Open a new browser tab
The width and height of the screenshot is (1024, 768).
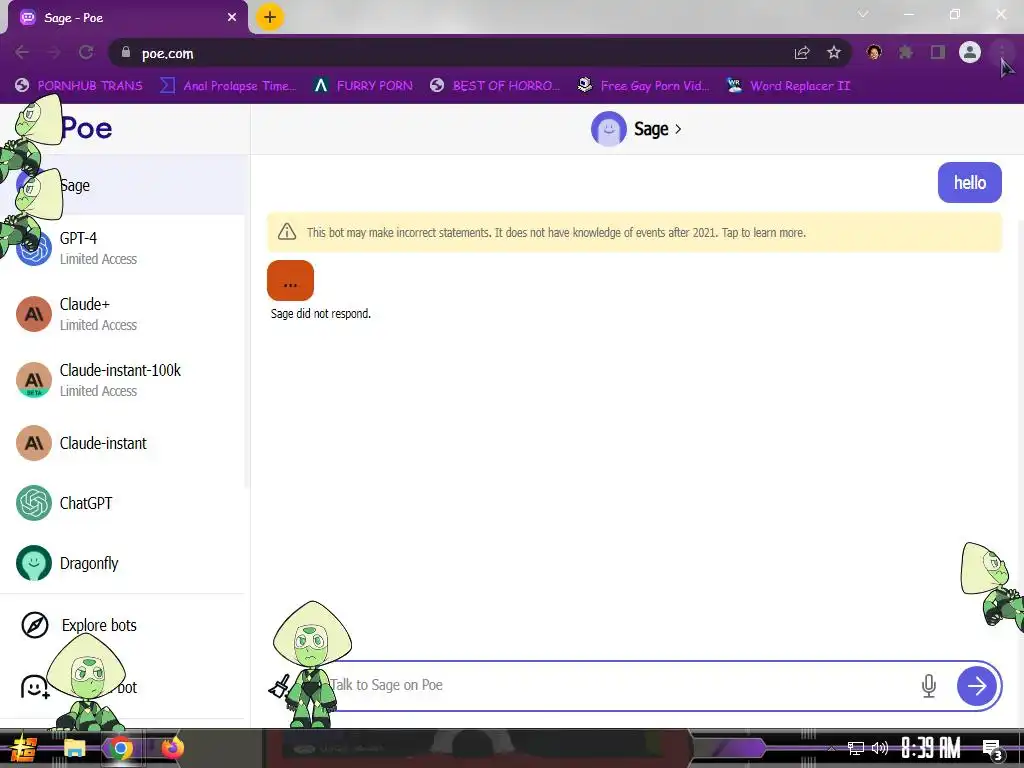270,17
